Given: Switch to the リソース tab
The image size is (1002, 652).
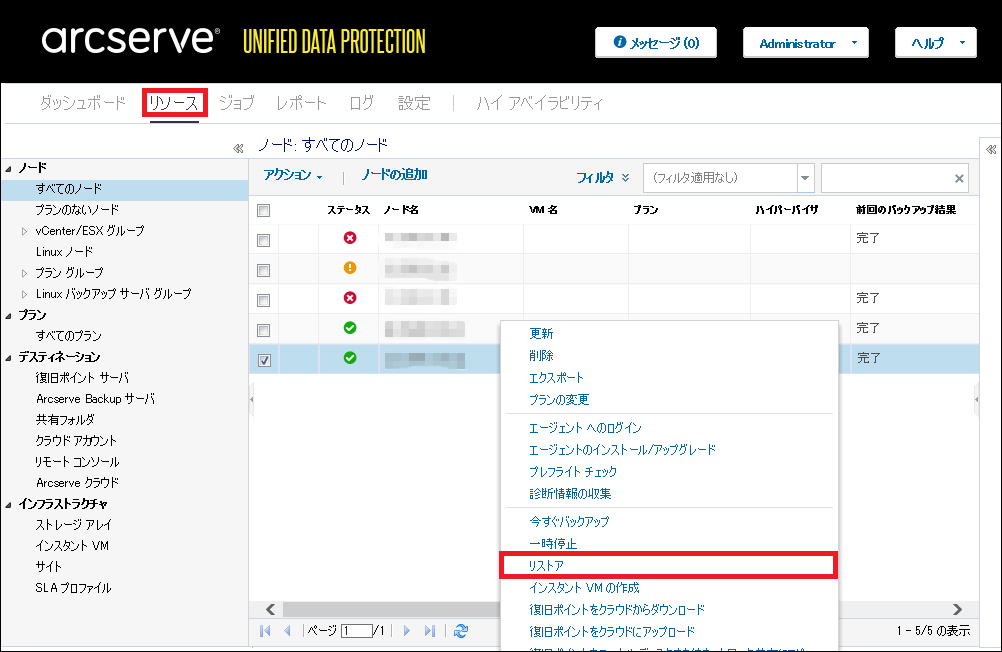Looking at the screenshot, I should pyautogui.click(x=174, y=103).
